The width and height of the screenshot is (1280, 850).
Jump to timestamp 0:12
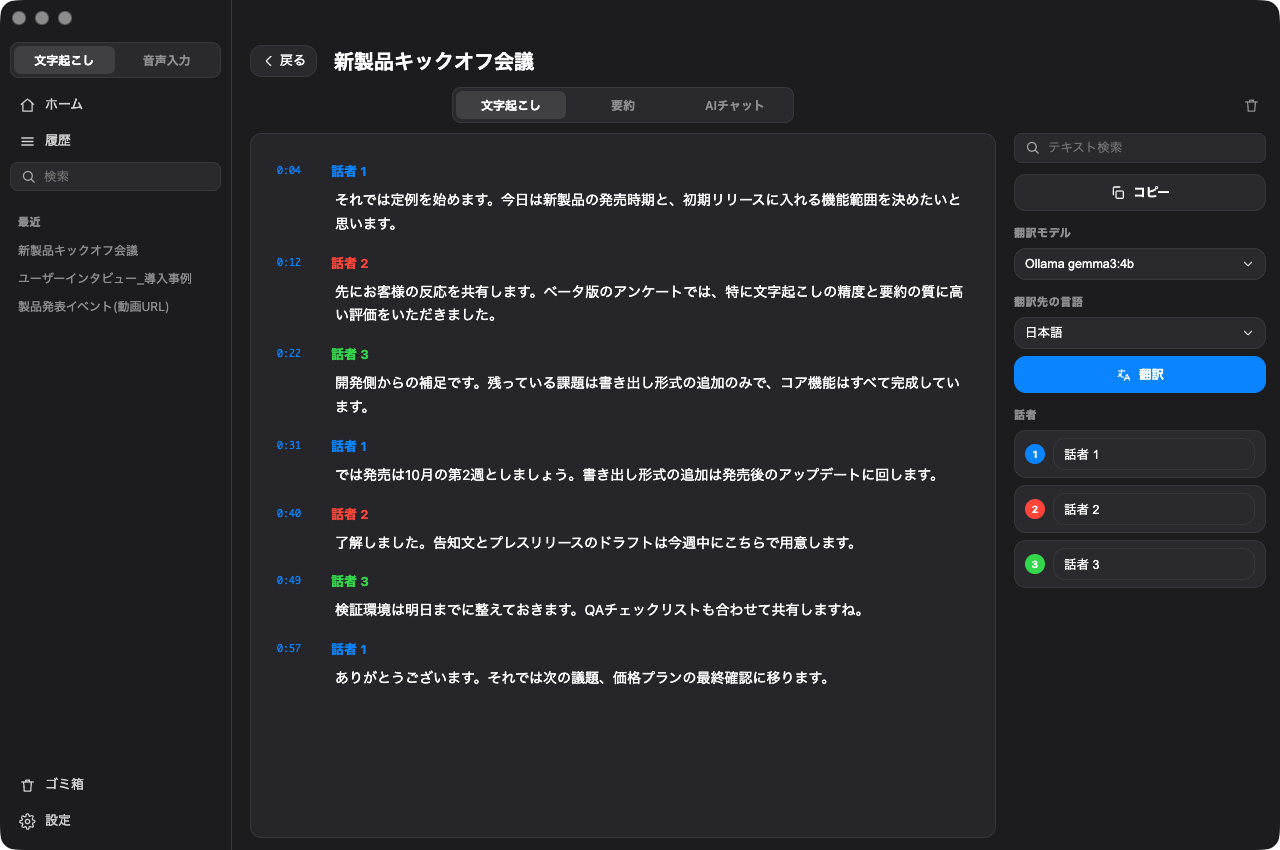[289, 262]
